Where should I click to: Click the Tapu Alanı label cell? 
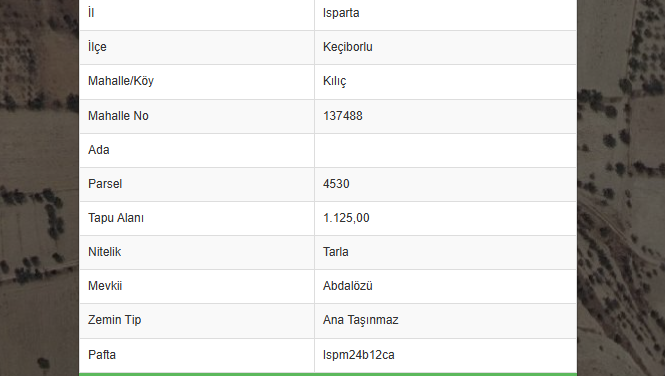click(x=197, y=218)
